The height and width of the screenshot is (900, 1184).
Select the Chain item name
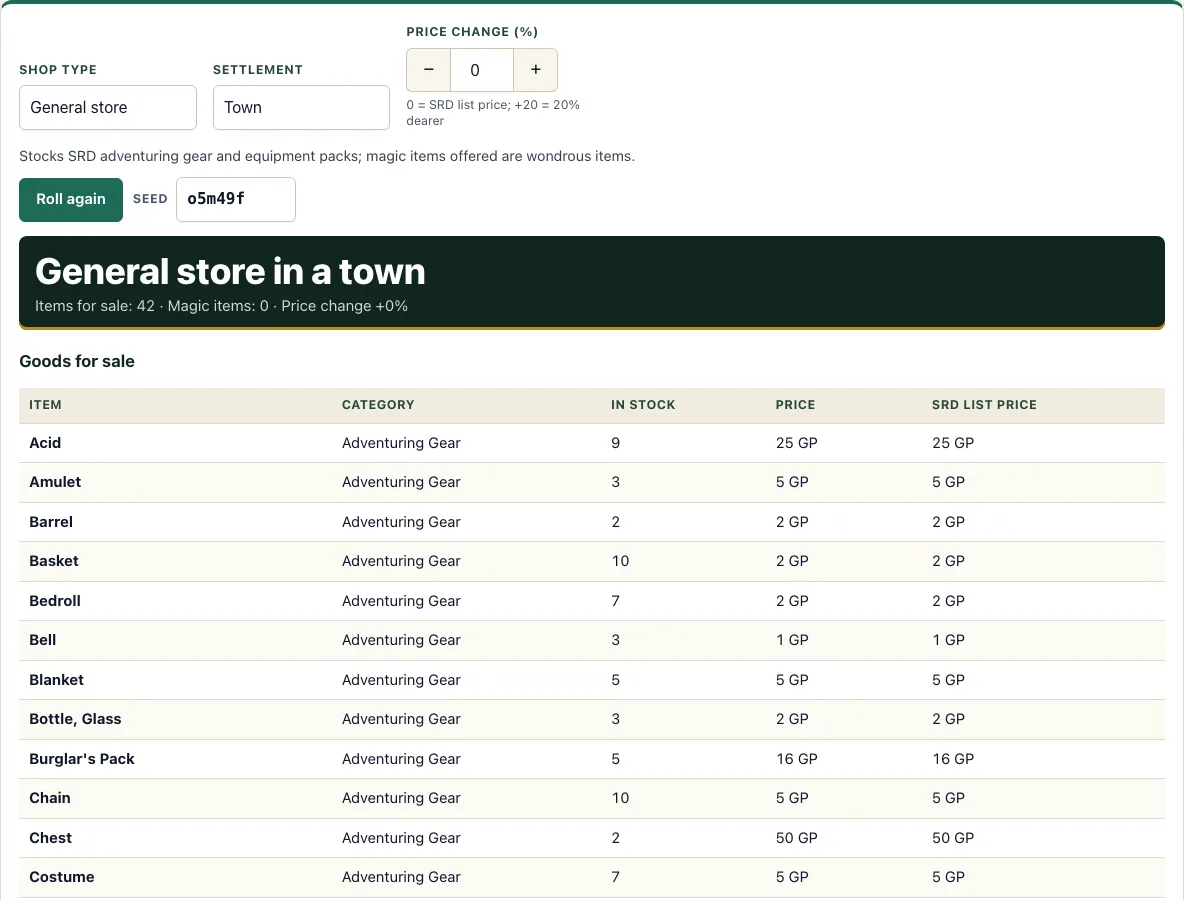[50, 798]
